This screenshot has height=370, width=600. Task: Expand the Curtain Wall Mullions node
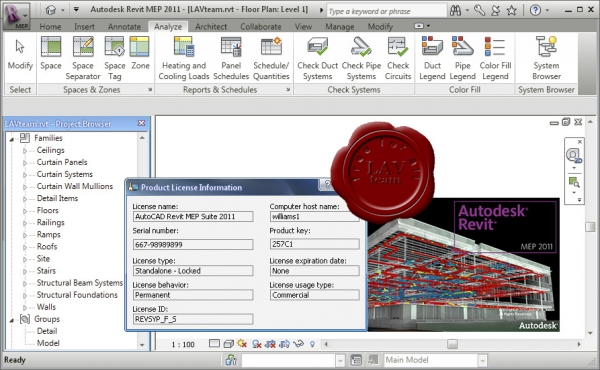click(25, 187)
